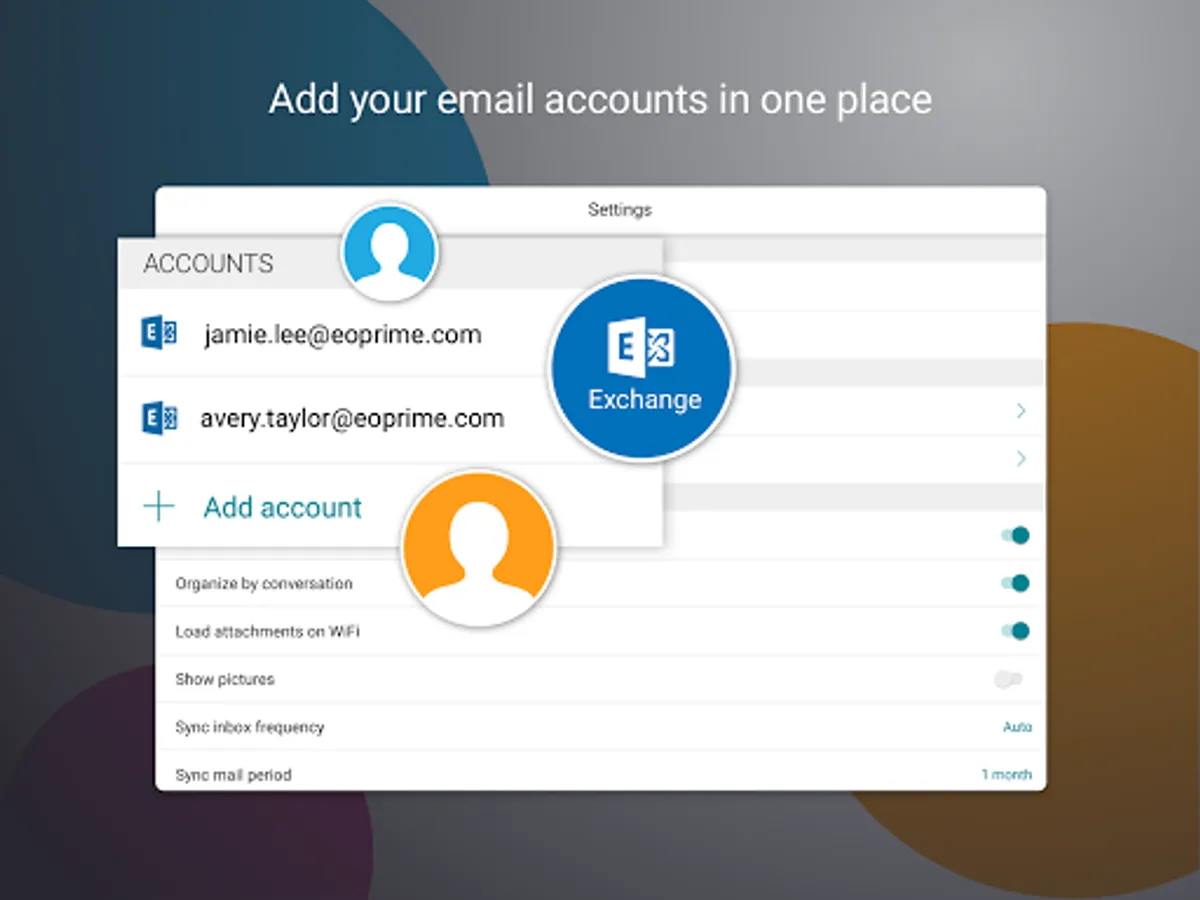Expand the upper chevron settings row

tap(1021, 411)
